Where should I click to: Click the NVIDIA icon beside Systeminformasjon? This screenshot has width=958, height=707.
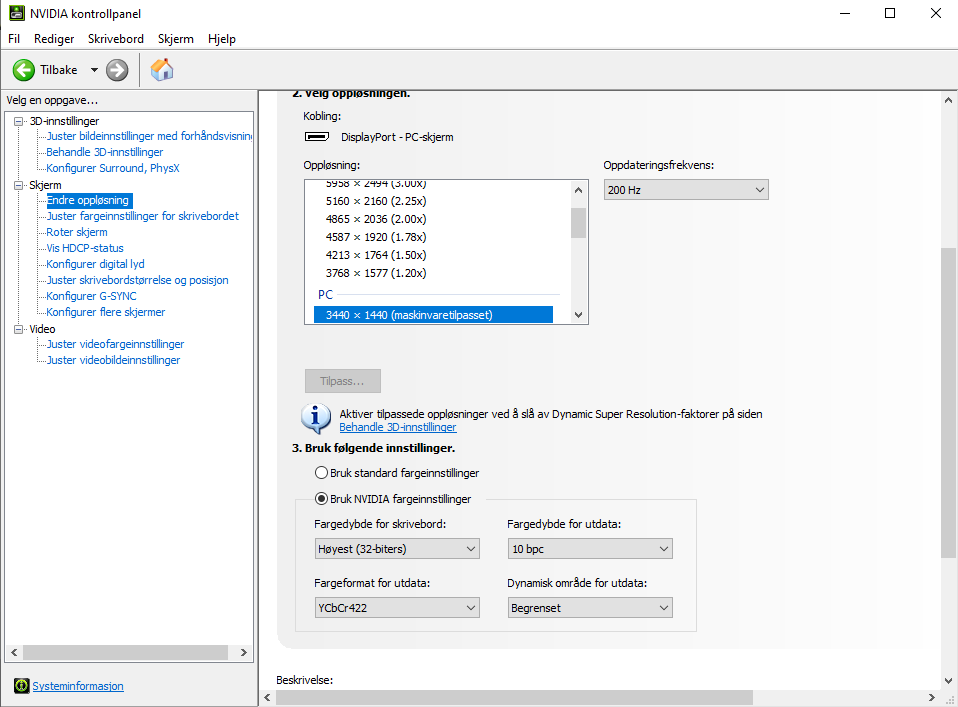21,686
